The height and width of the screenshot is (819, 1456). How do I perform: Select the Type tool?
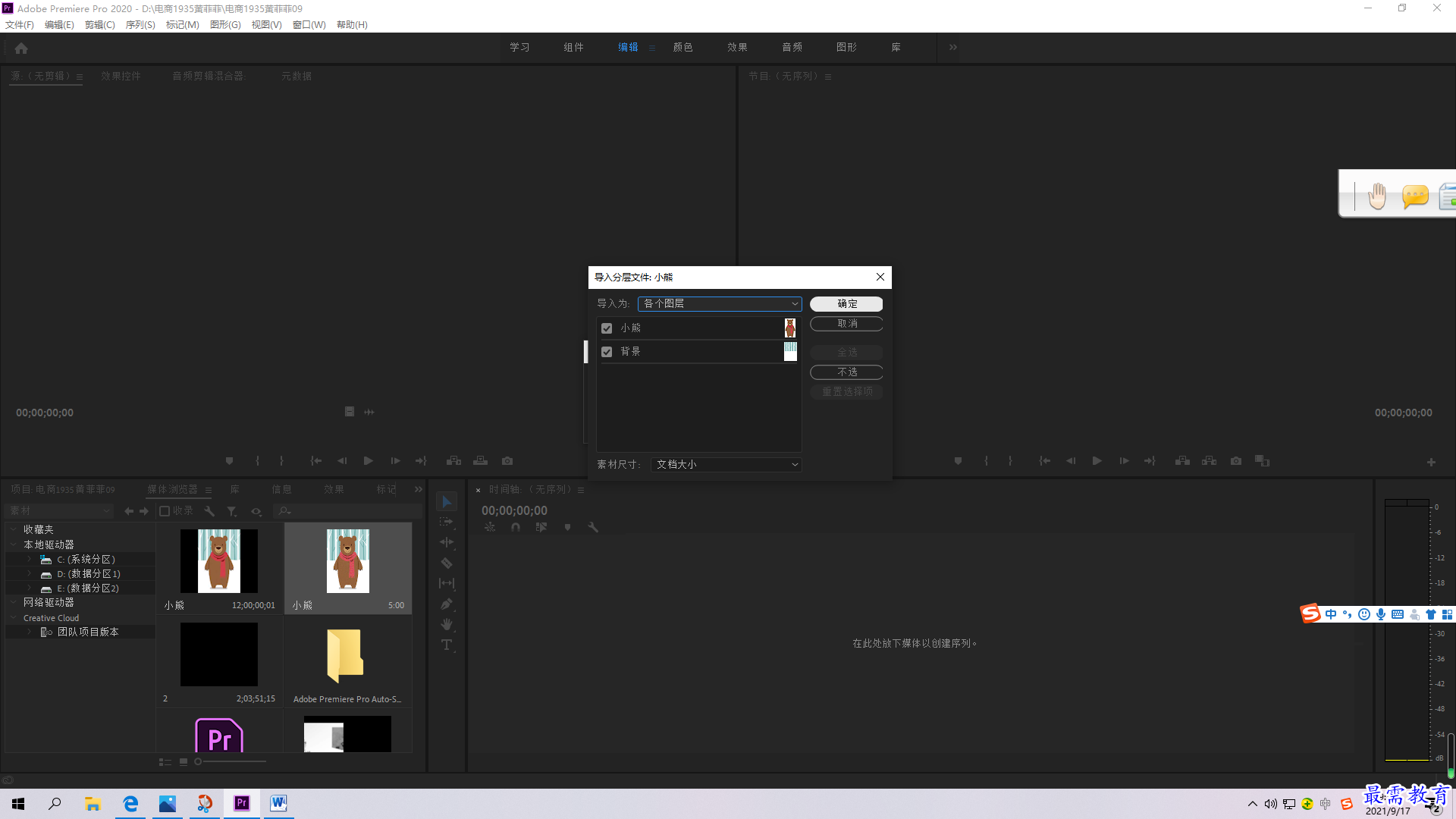(447, 645)
